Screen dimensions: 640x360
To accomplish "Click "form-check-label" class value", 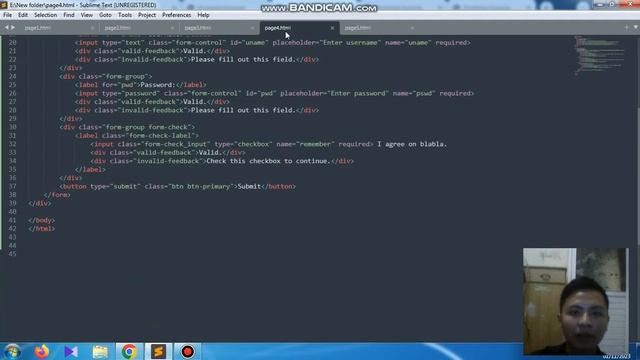I will [x=160, y=136].
